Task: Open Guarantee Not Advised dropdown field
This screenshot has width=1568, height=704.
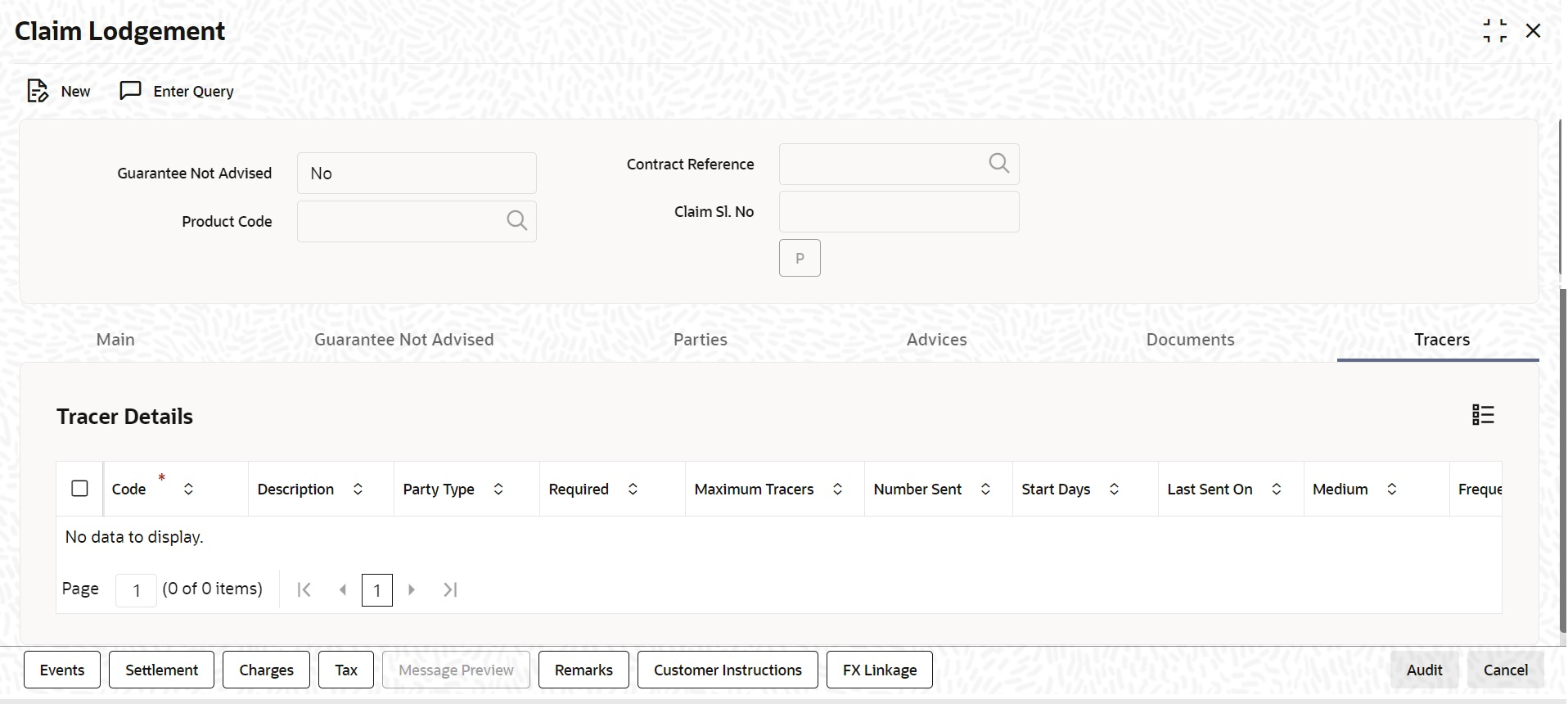Action: 417,174
